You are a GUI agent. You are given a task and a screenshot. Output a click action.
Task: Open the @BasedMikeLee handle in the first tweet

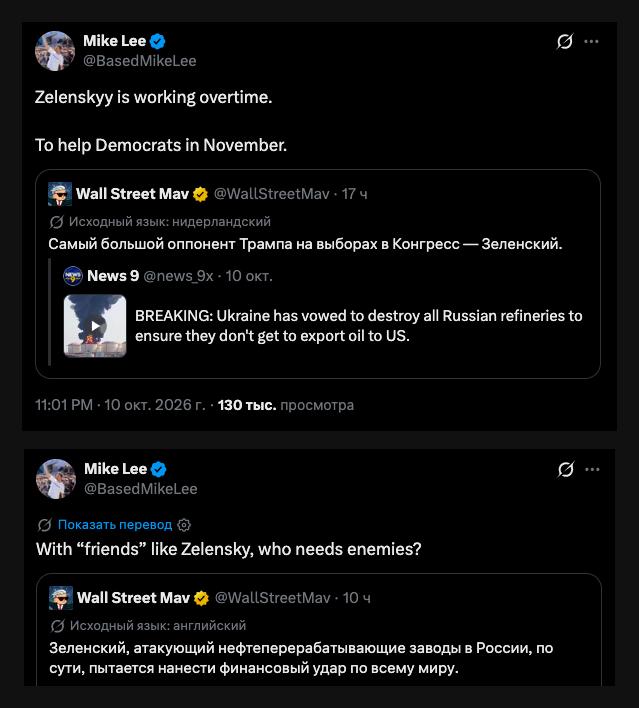(140, 61)
